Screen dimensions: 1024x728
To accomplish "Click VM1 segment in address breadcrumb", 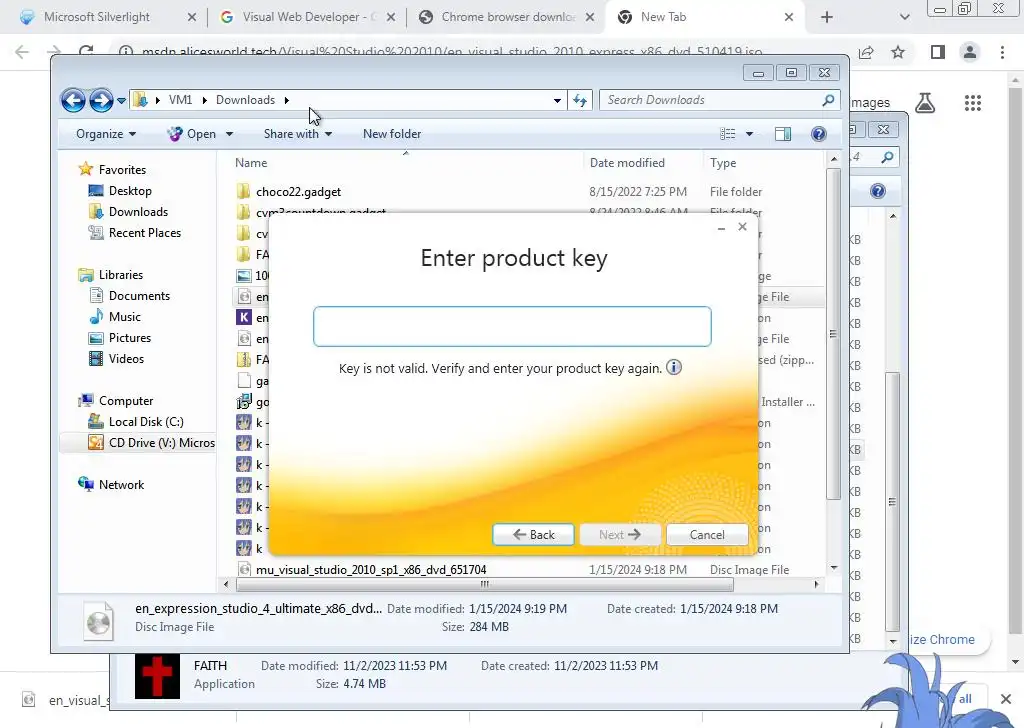I will click(180, 100).
